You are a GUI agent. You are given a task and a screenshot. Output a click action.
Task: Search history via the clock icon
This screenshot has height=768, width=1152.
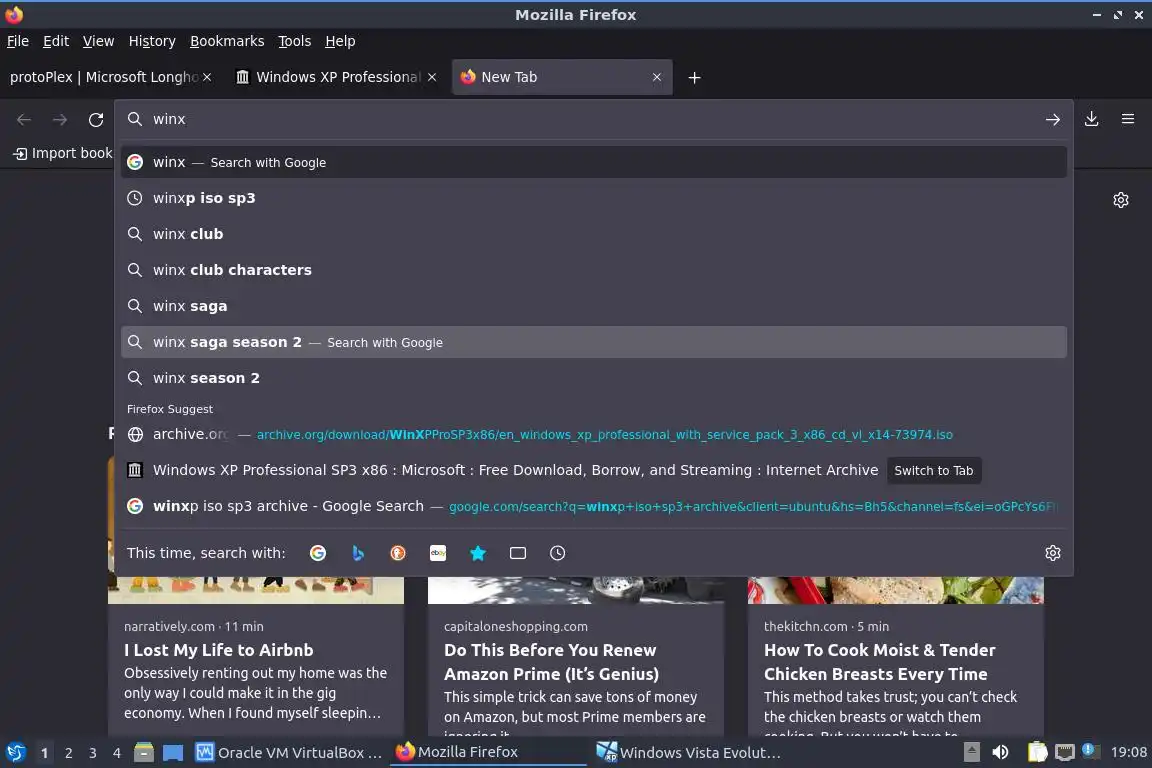558,553
